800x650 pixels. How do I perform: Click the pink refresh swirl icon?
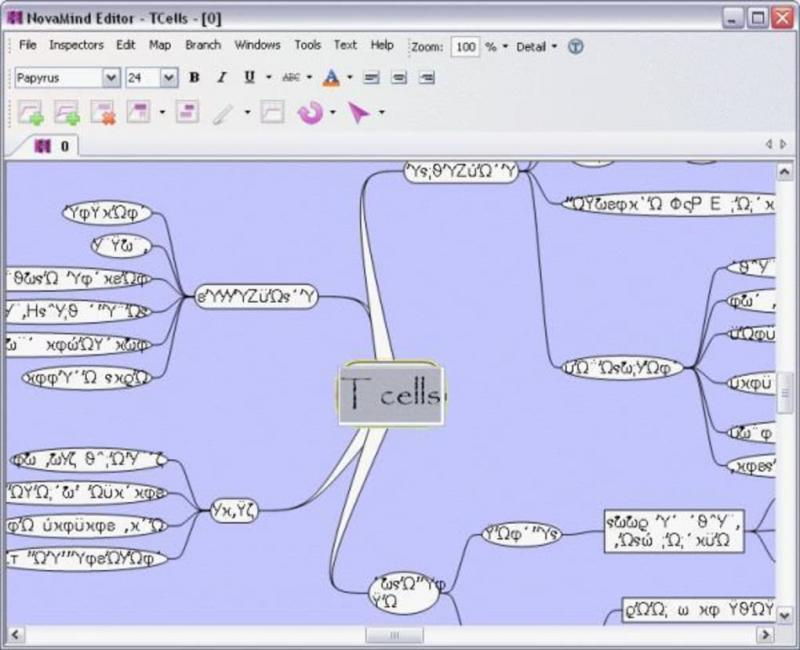[310, 112]
